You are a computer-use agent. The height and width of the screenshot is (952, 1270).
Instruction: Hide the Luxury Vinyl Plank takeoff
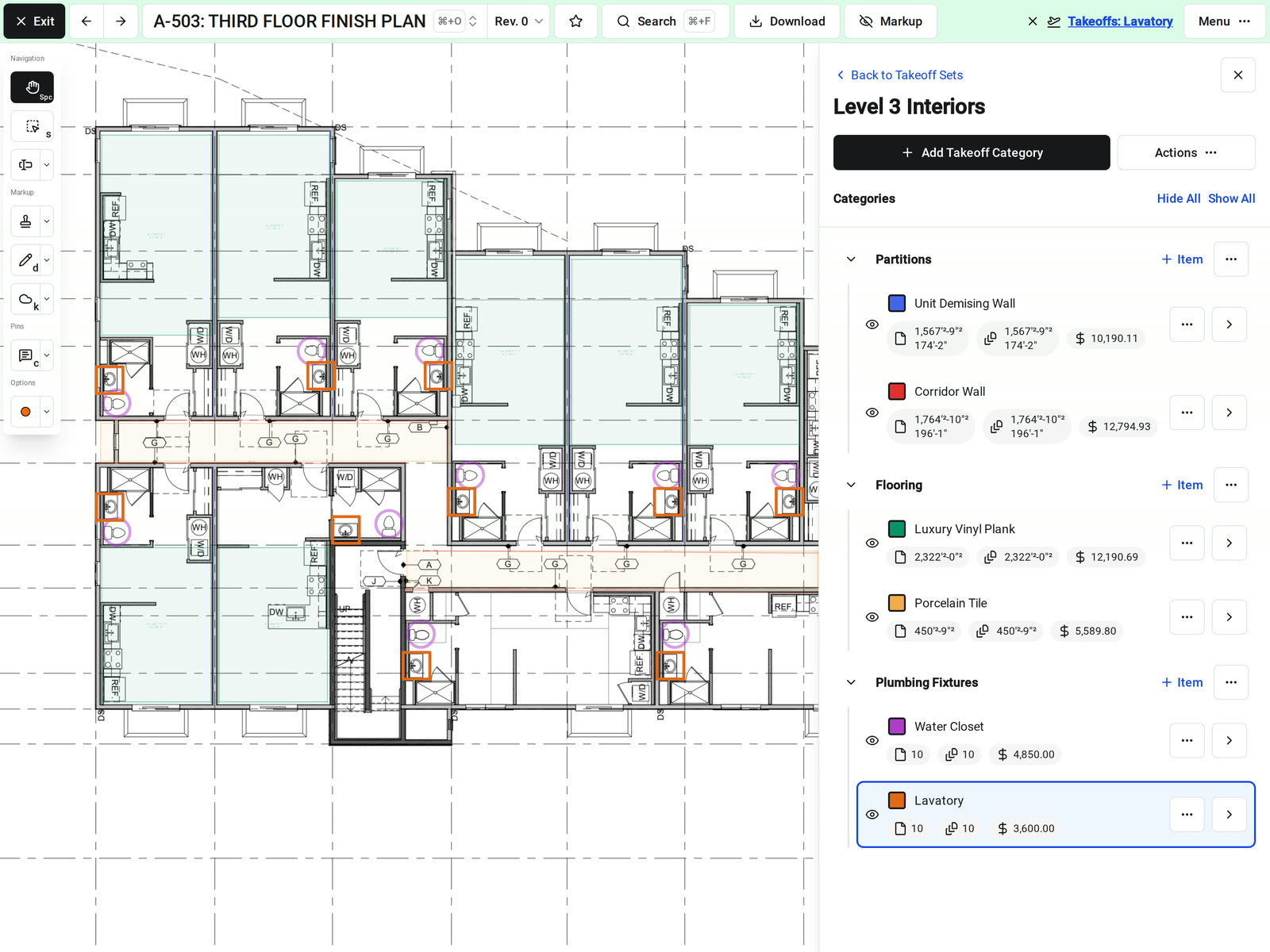click(x=872, y=543)
